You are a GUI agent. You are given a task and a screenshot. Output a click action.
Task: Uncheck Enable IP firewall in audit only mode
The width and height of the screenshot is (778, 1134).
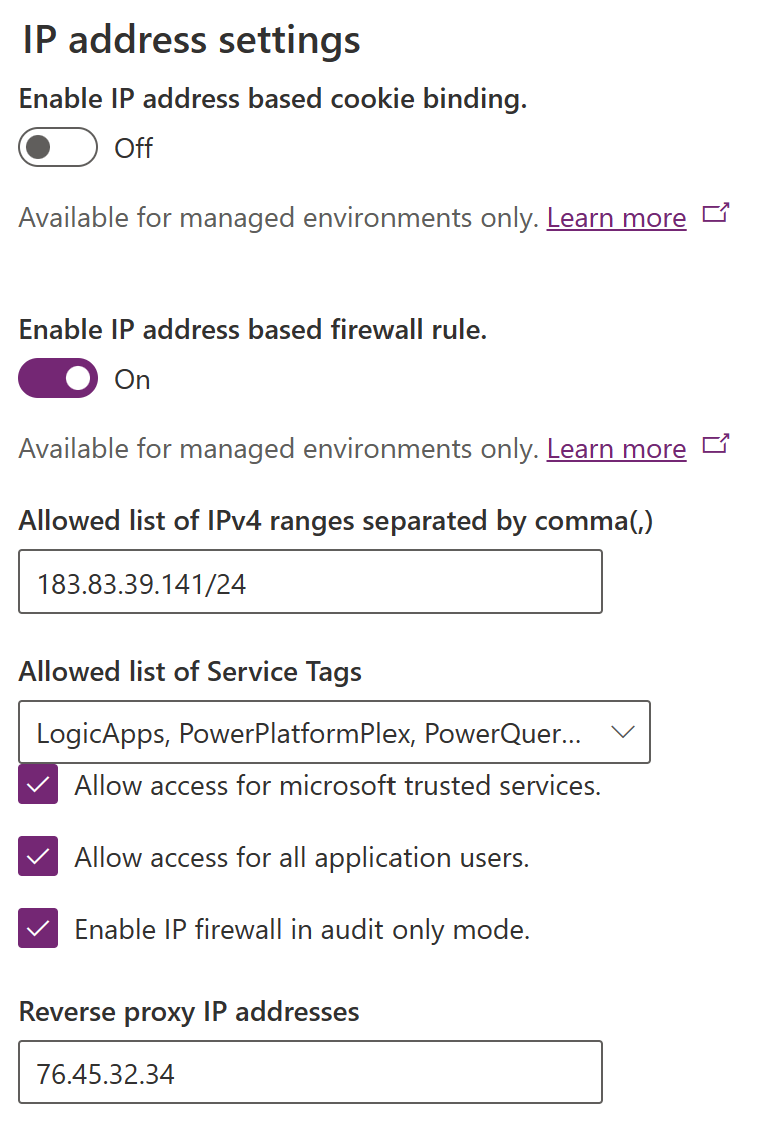[x=38, y=929]
